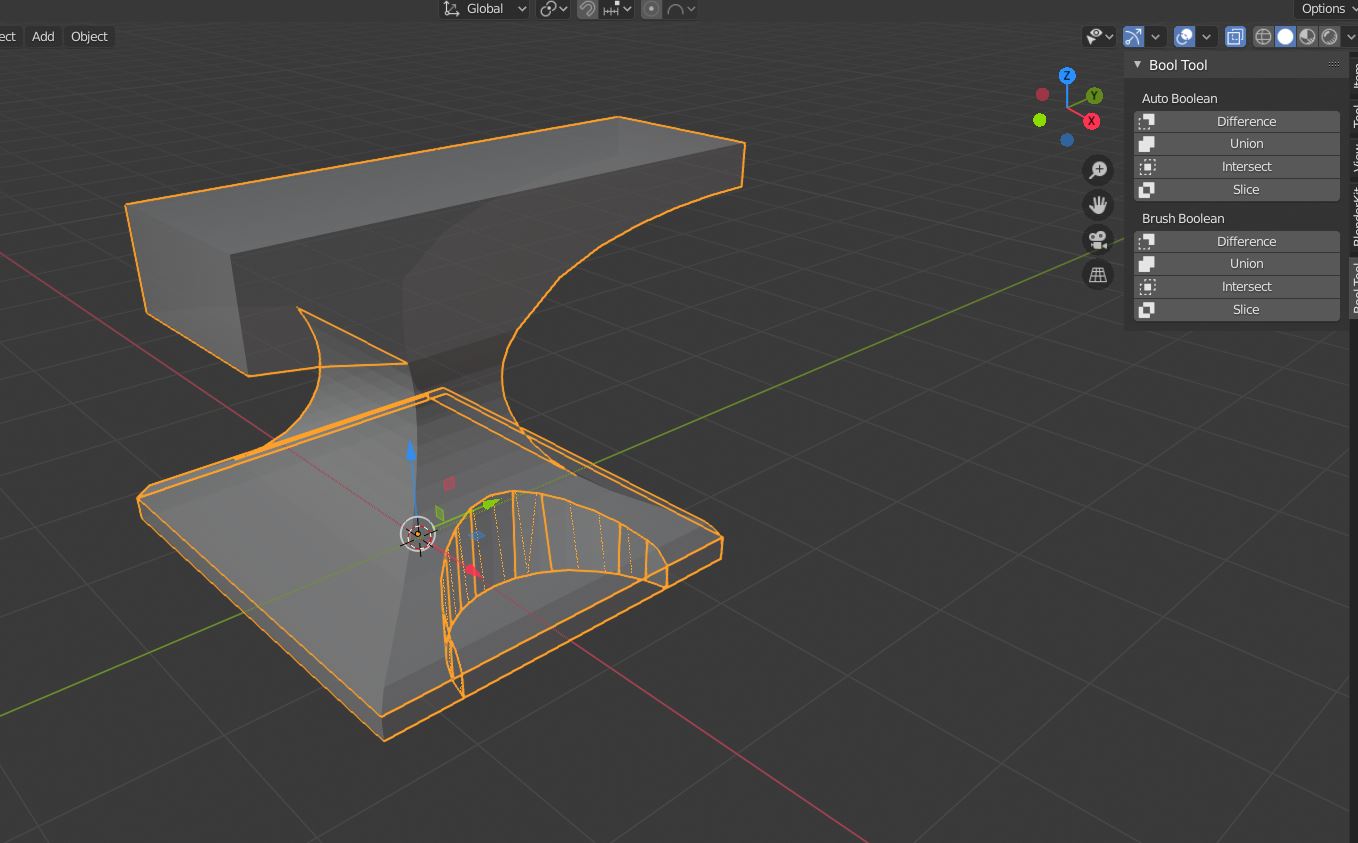Screen dimensions: 1358x843
Task: Apply Brush Boolean Difference
Action: [1237, 241]
